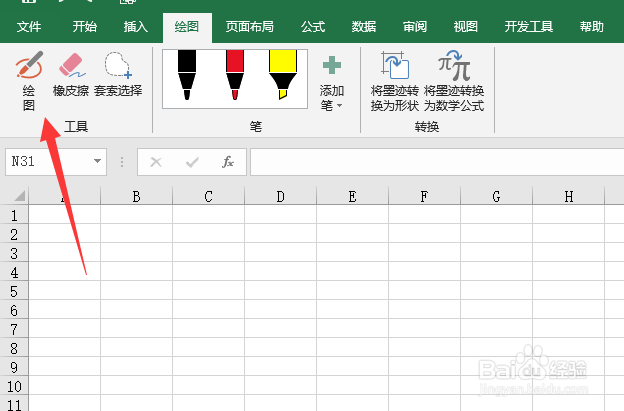Viewport: 624px width, 411px height.
Task: Select the 橡皮擦 eraser tool
Action: click(x=71, y=74)
